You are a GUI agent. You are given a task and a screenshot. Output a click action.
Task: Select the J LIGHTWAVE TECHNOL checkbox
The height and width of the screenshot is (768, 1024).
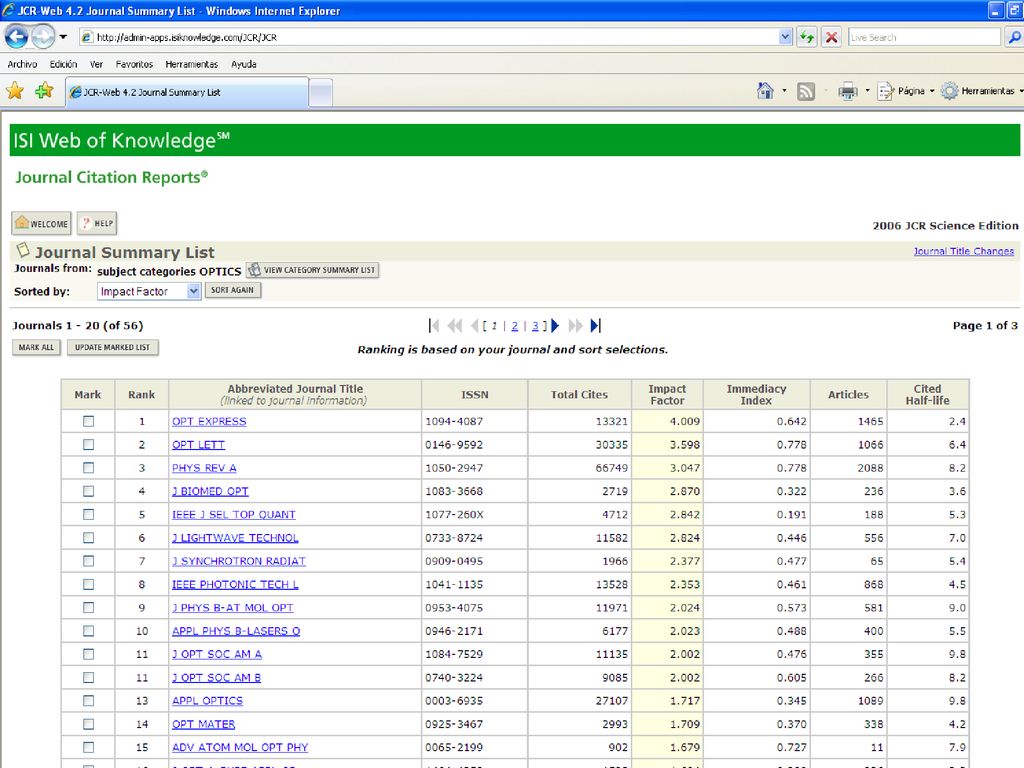(88, 537)
